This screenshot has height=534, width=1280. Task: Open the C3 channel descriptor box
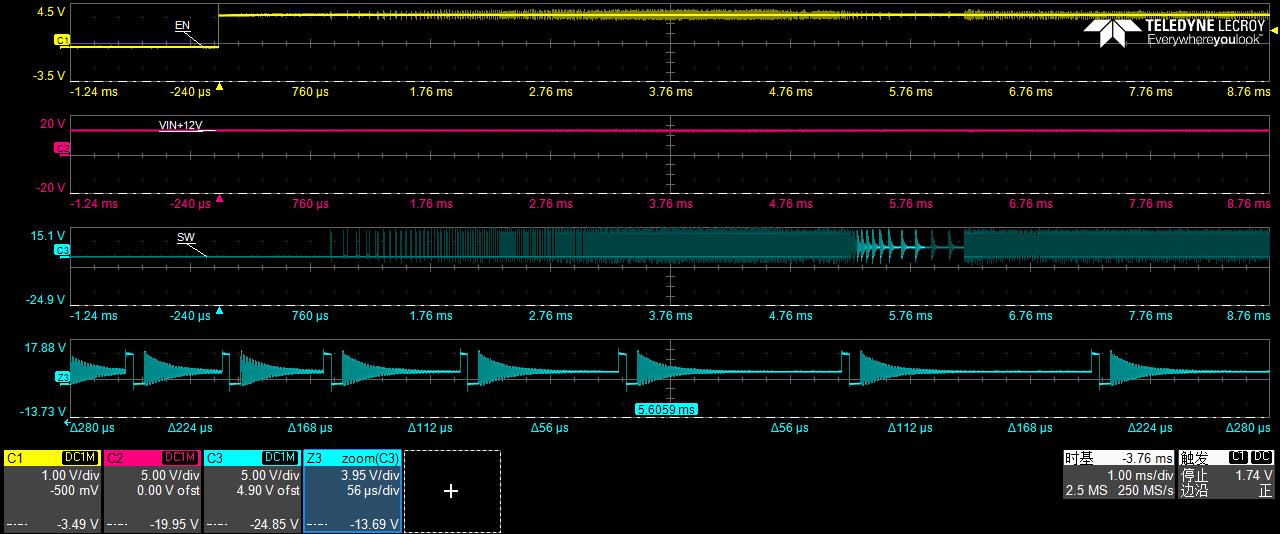[x=252, y=491]
